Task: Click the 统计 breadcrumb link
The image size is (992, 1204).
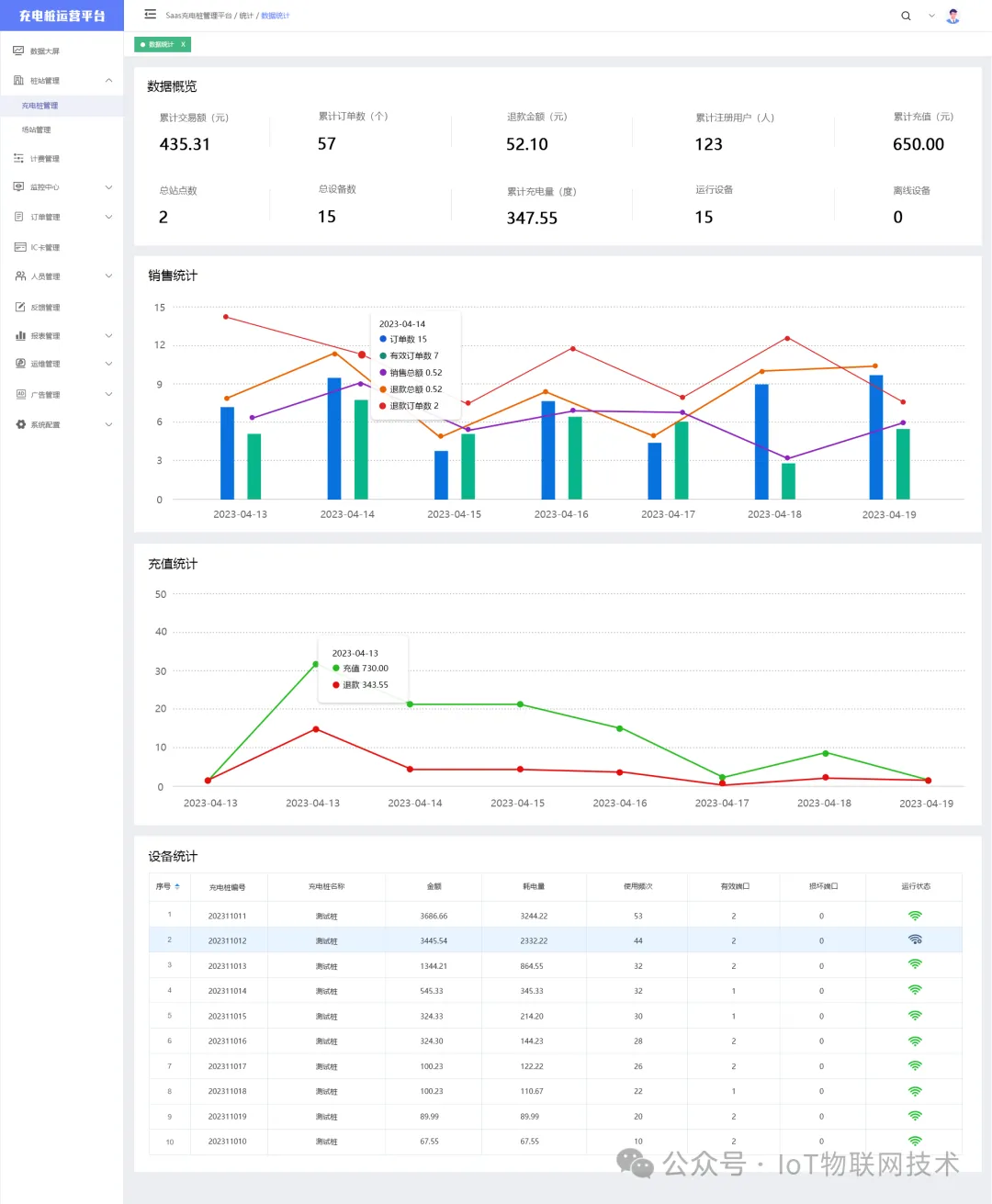Action: coord(246,16)
